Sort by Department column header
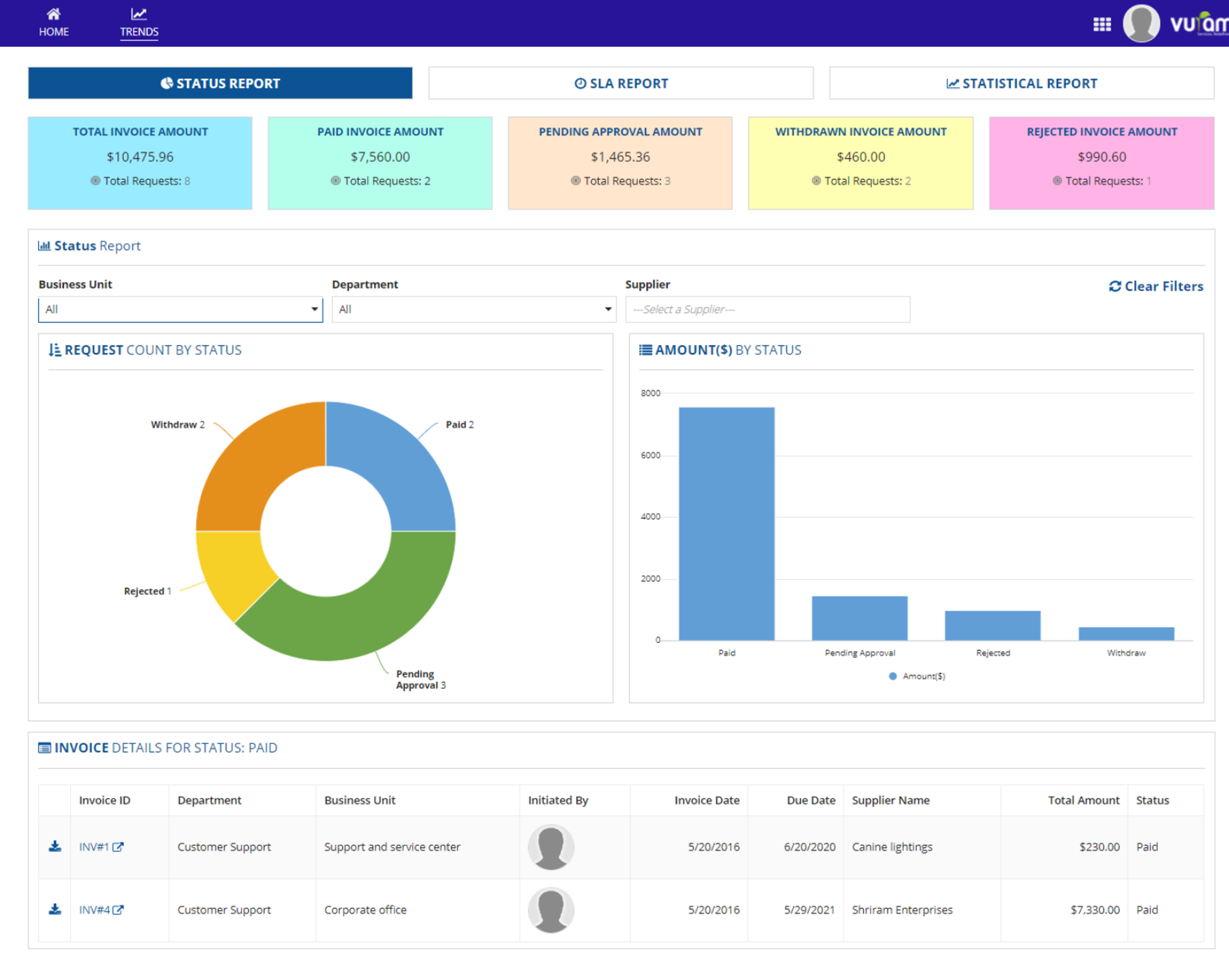 [x=210, y=801]
